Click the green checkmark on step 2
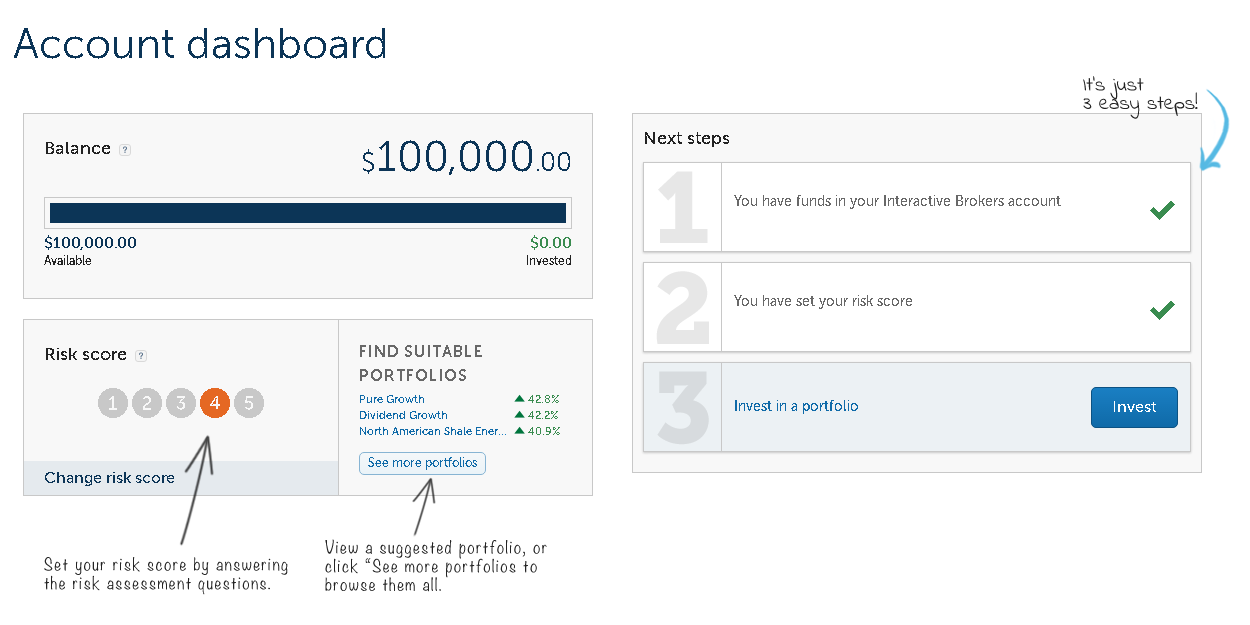The height and width of the screenshot is (625, 1250). coord(1162,310)
